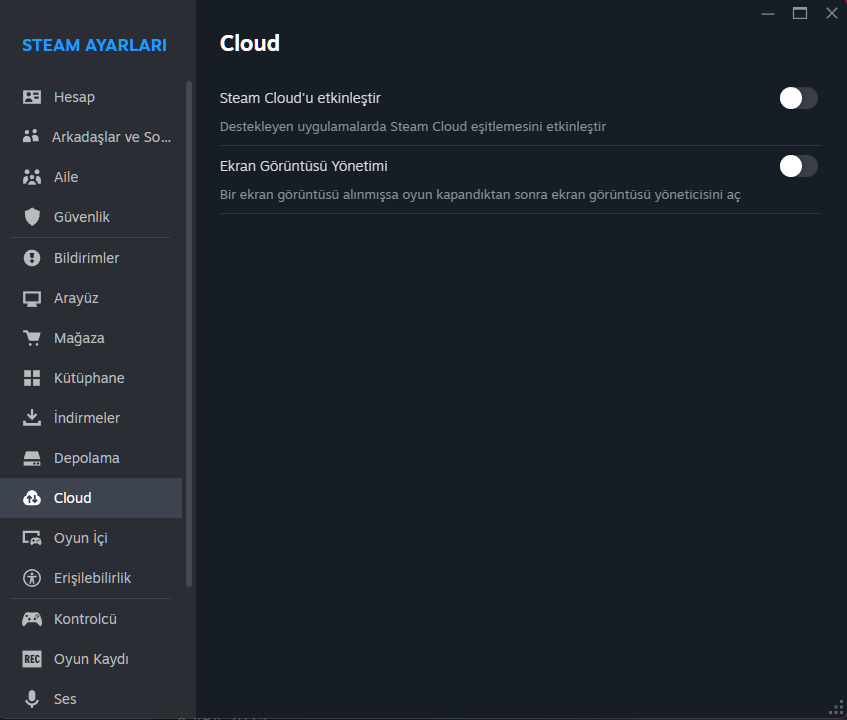The height and width of the screenshot is (720, 847).
Task: Click the Oyun Kaydı REC icon
Action: (x=32, y=659)
